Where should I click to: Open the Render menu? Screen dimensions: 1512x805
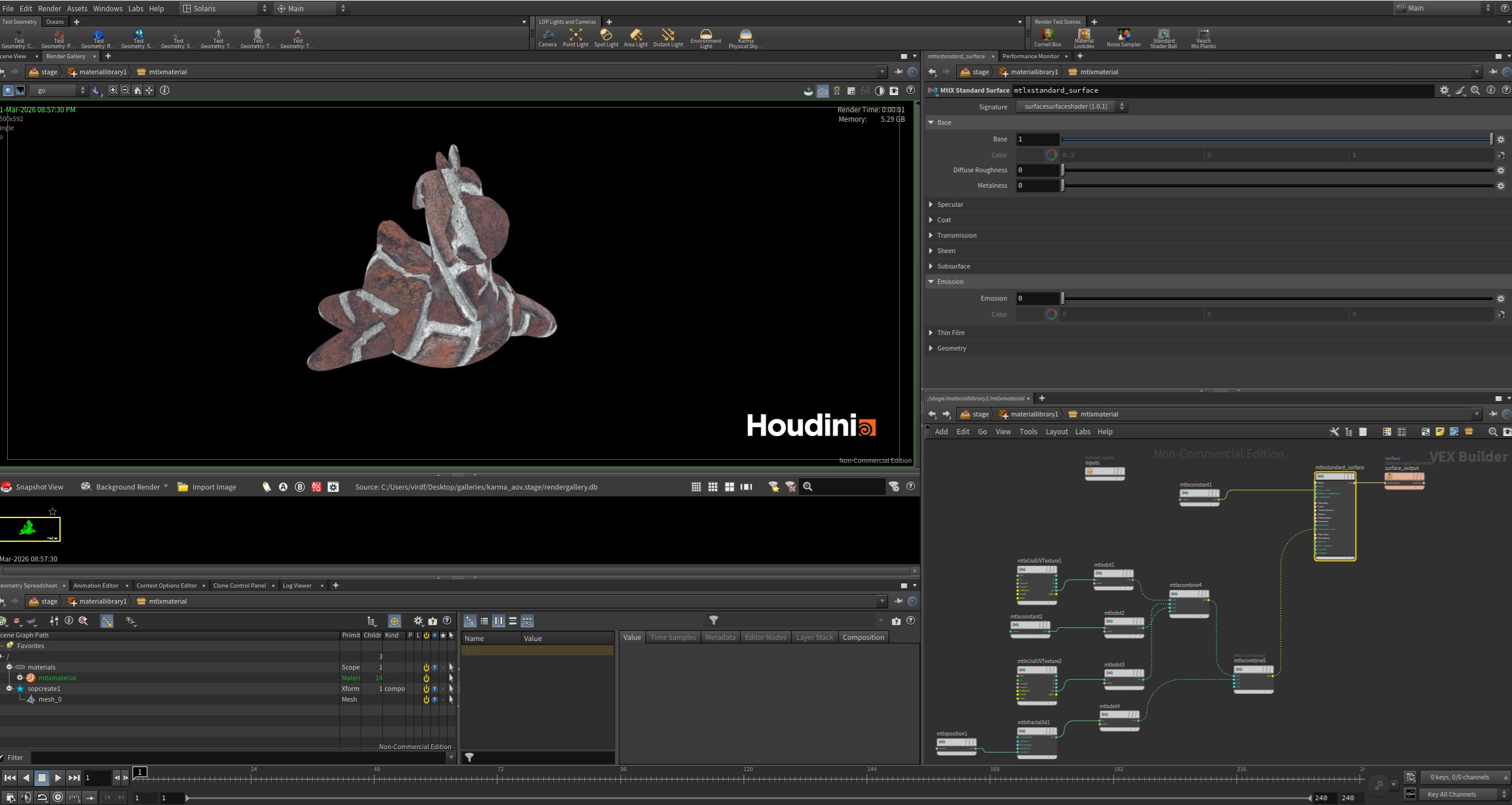(x=49, y=8)
